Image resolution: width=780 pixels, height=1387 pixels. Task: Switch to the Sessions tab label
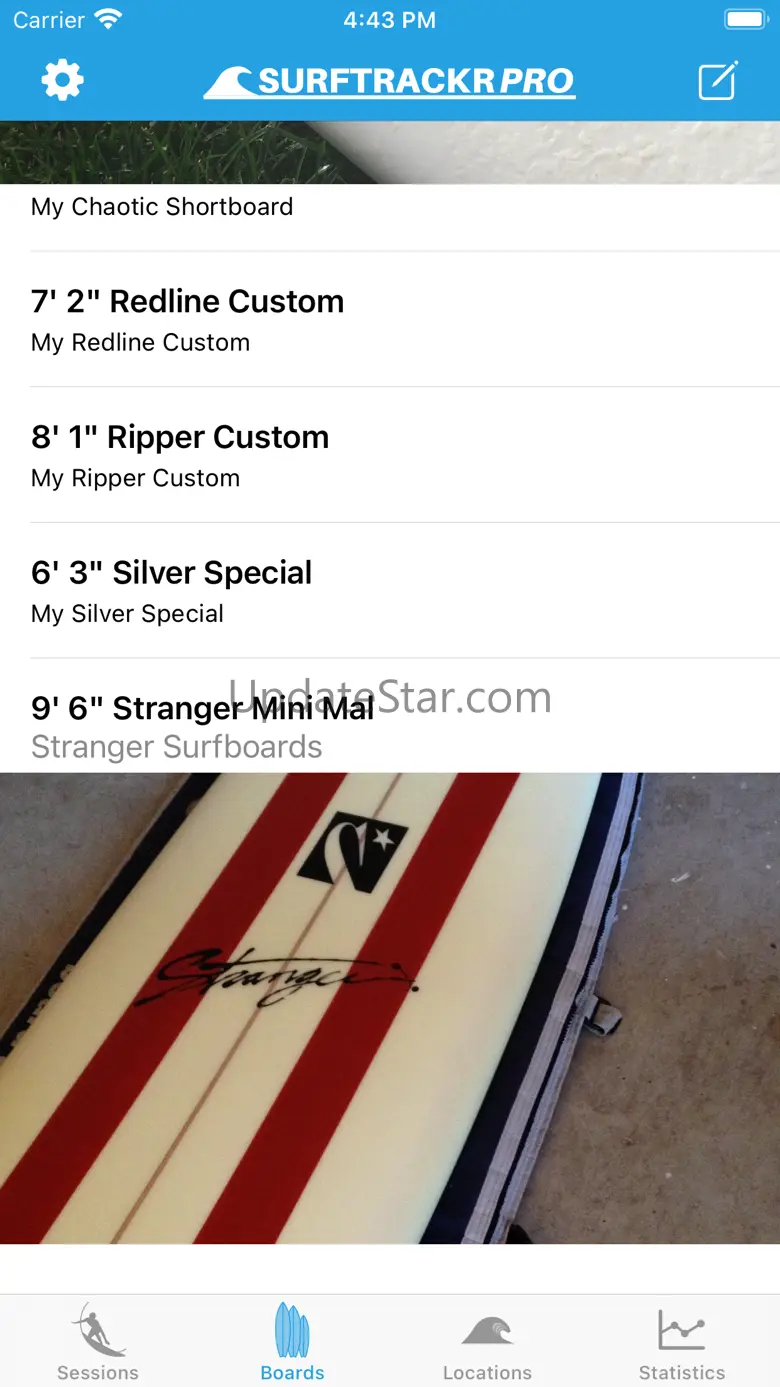[98, 1373]
